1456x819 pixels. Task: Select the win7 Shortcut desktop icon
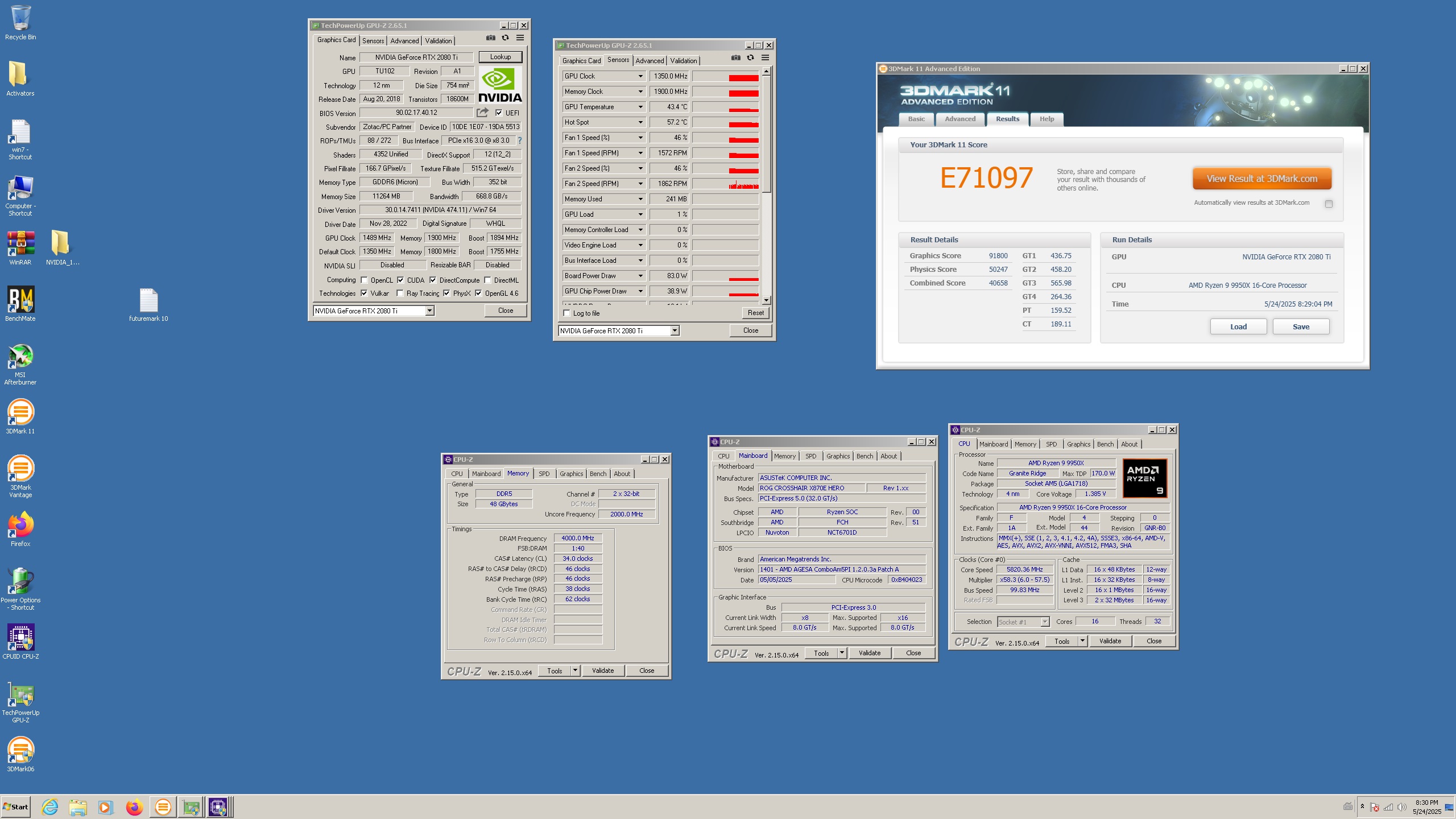[20, 139]
